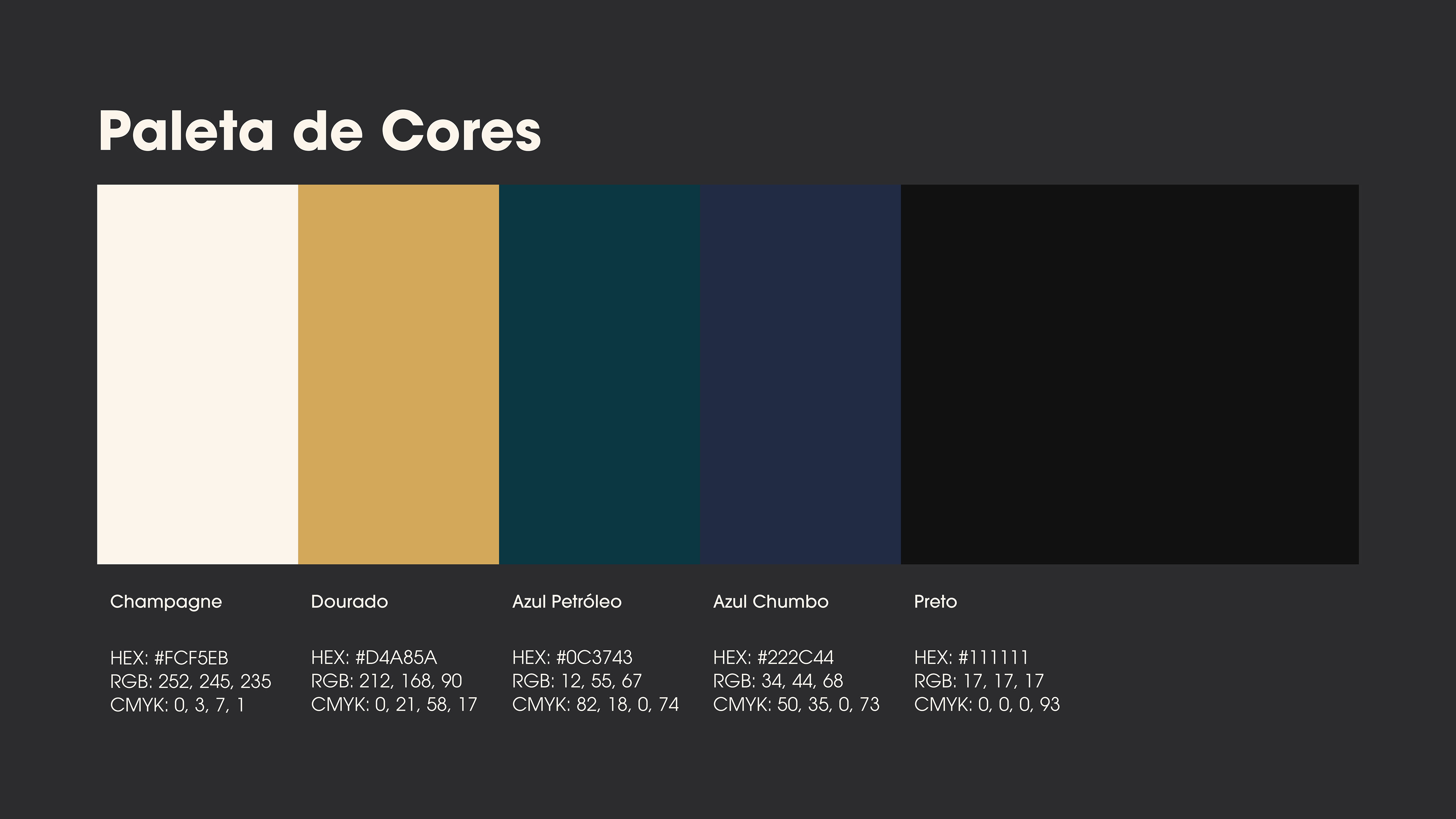
Task: Click the Preto name label
Action: tap(935, 601)
